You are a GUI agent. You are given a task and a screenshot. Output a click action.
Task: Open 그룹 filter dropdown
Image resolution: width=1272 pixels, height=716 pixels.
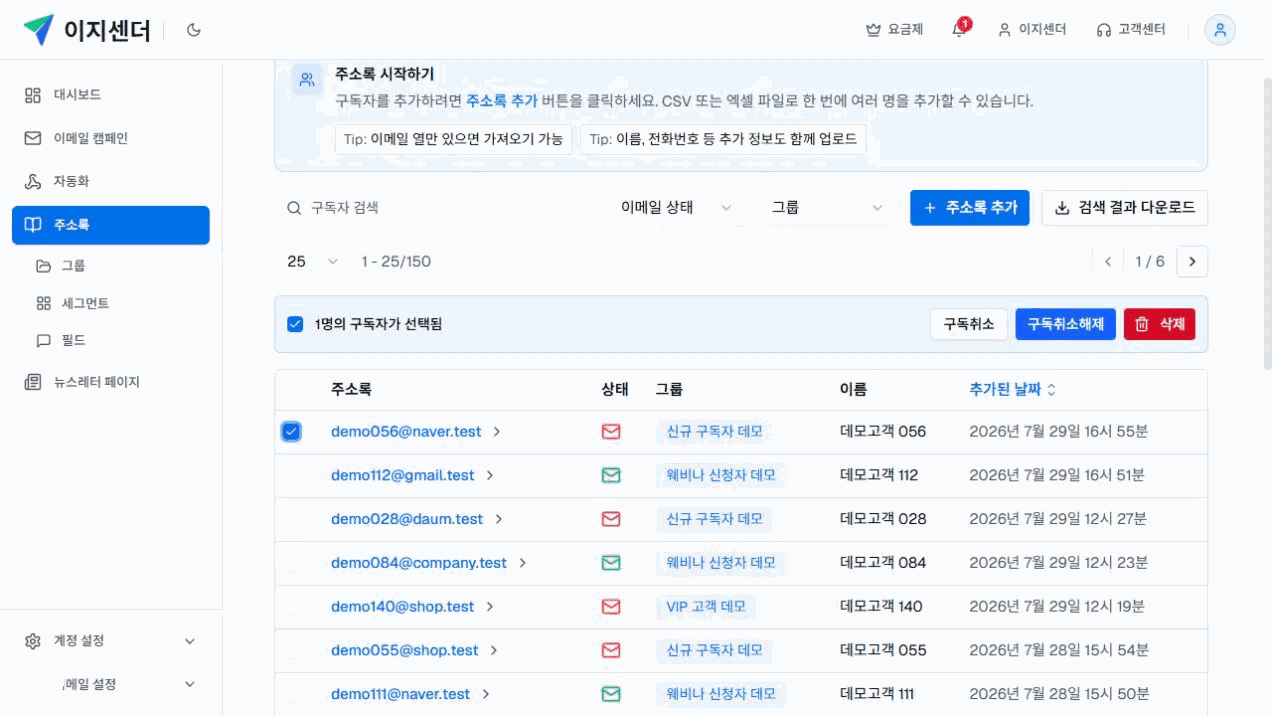pos(827,208)
